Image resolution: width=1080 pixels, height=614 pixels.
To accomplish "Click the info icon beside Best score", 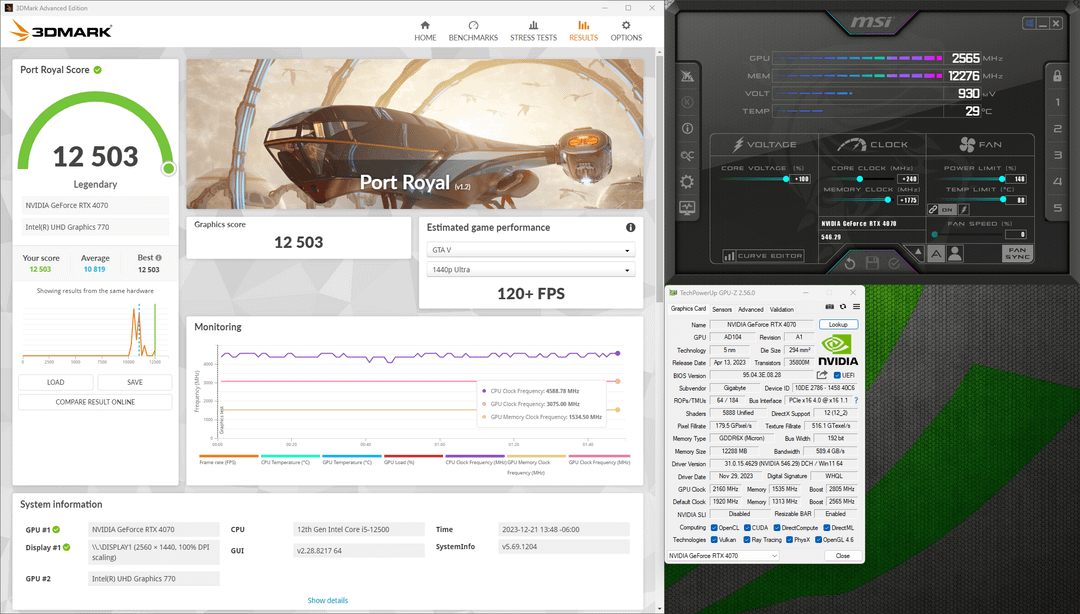I will tap(158, 258).
